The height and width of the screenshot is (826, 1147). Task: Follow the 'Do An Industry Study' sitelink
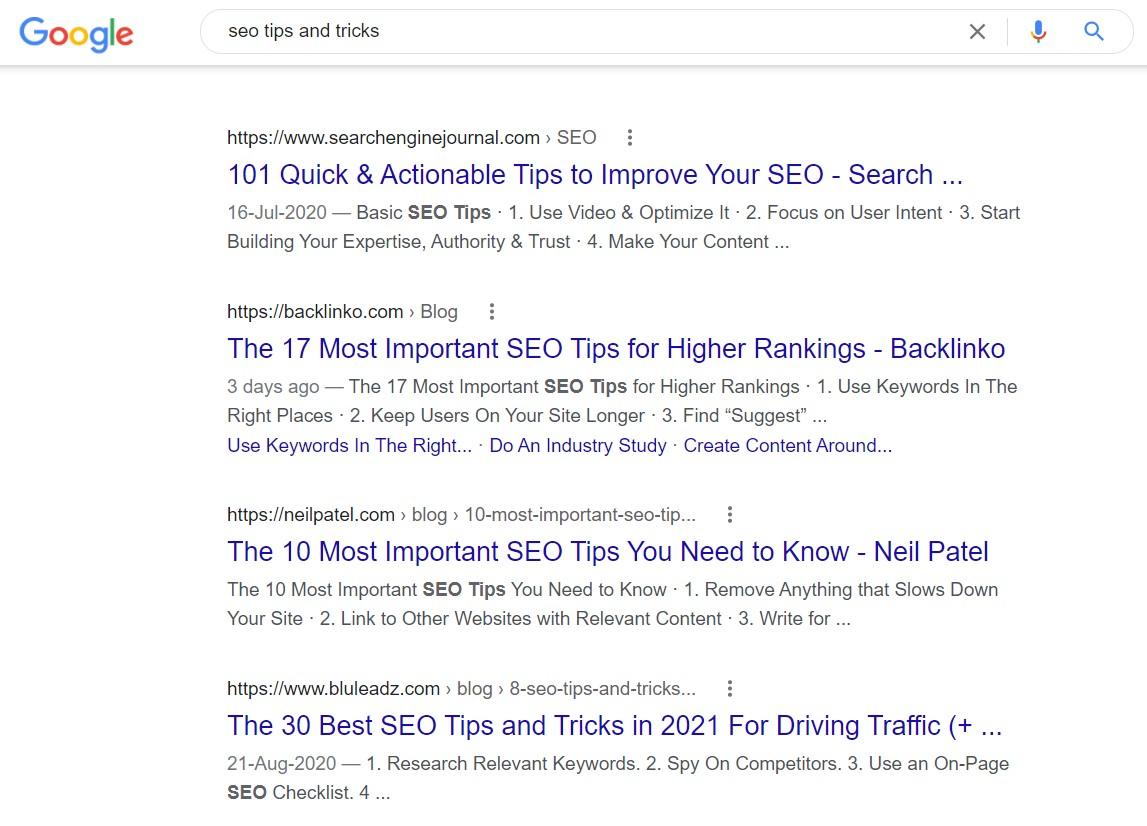click(x=578, y=446)
